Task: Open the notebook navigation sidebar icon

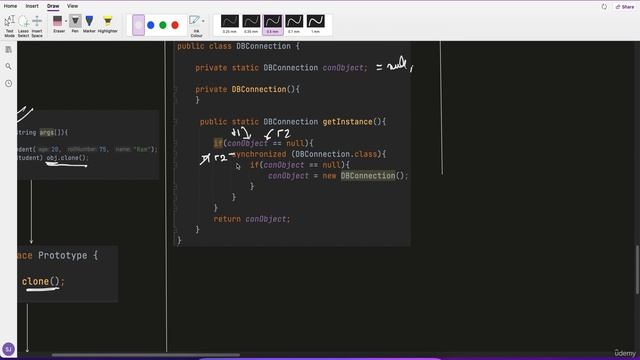Action: coord(9,50)
